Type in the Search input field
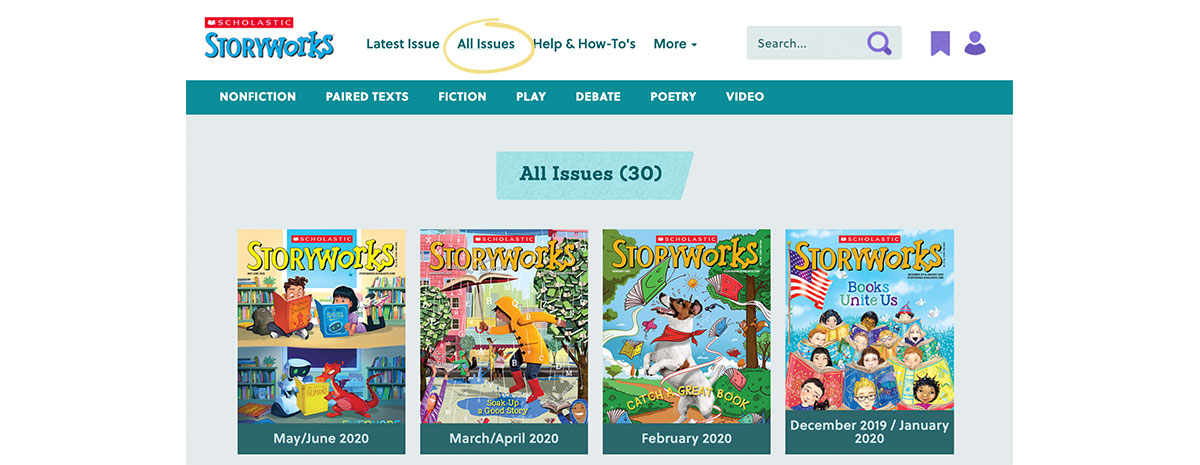Image resolution: width=1200 pixels, height=465 pixels. pos(805,43)
